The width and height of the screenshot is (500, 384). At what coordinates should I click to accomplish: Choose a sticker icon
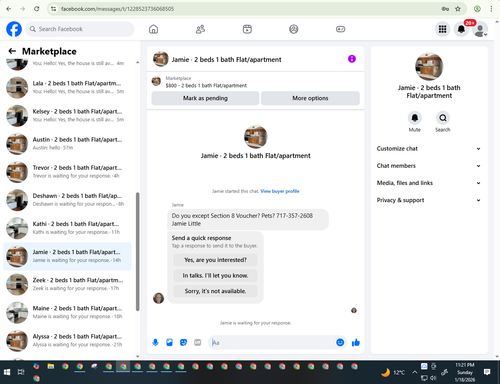point(183,342)
